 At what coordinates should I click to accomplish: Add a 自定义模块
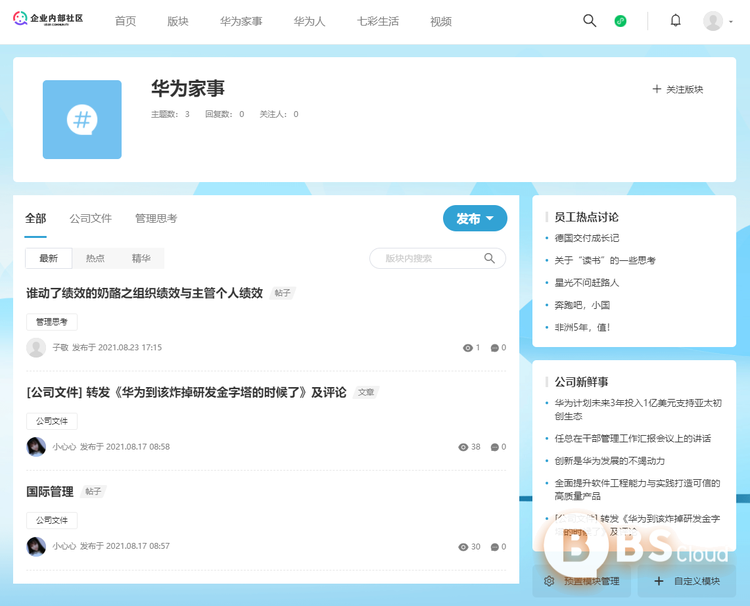pos(687,581)
